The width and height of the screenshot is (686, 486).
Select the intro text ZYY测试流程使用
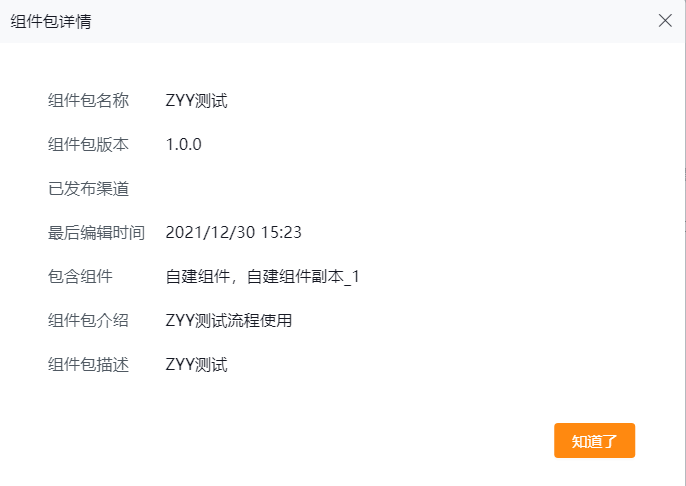pyautogui.click(x=229, y=320)
